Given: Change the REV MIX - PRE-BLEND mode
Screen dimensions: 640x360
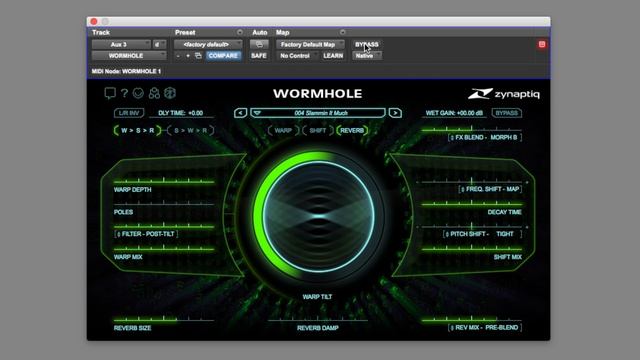Looking at the screenshot, I should [x=484, y=327].
